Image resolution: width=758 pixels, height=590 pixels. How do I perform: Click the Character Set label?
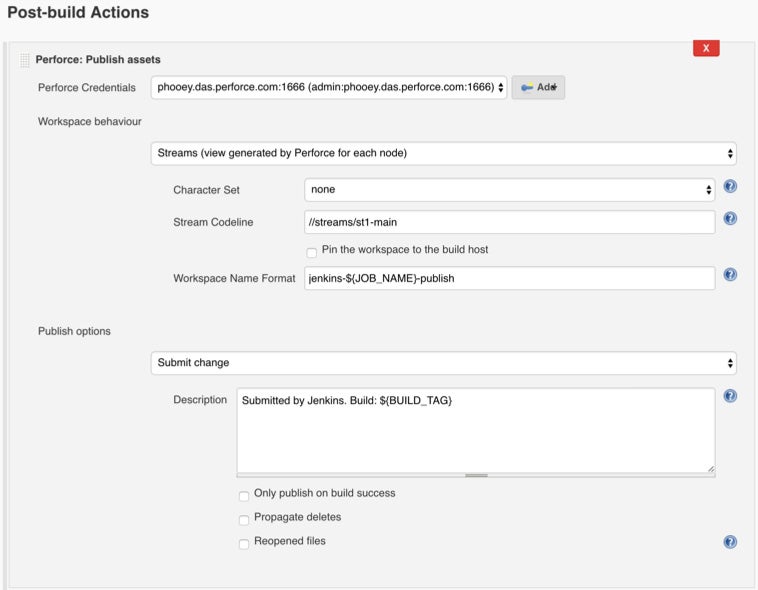[x=206, y=190]
